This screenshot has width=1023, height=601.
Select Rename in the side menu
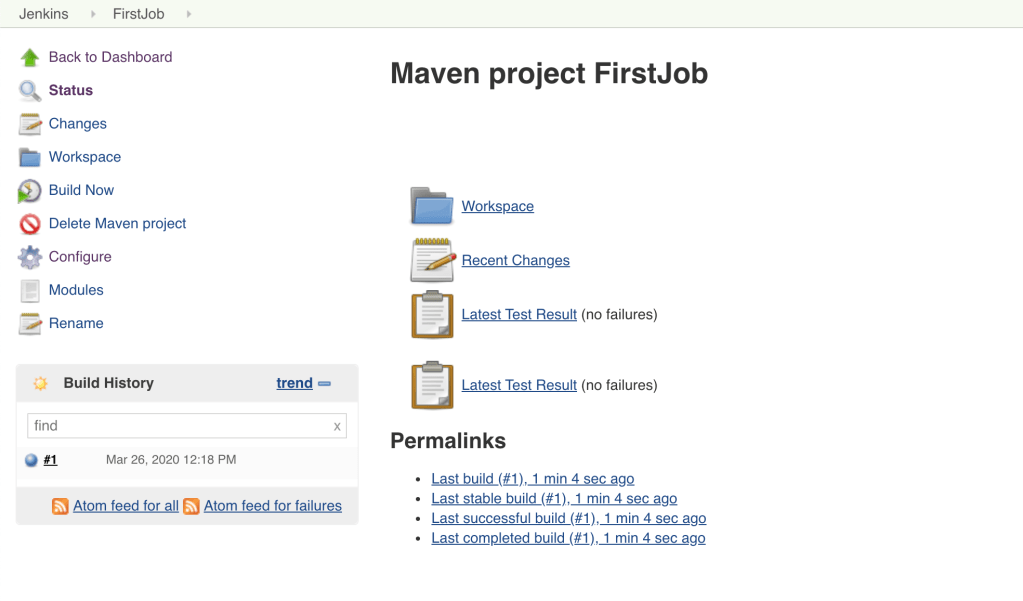[x=76, y=323]
